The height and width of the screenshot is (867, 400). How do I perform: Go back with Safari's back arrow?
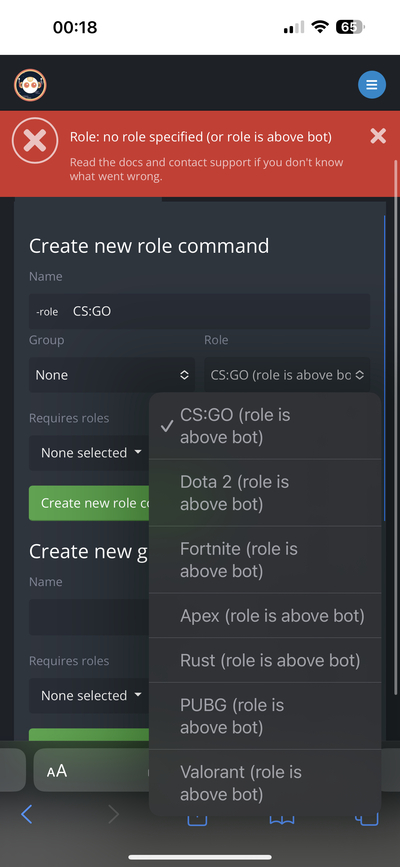(27, 814)
